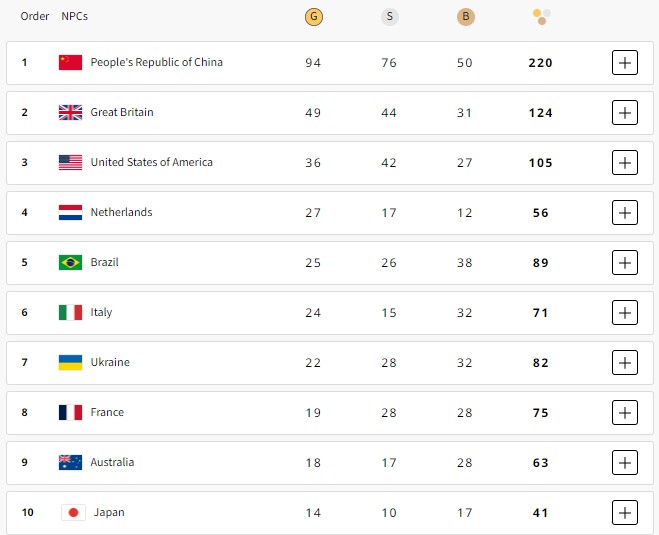Image resolution: width=659 pixels, height=535 pixels.
Task: Click the People's Republic of China flag
Action: pos(70,62)
